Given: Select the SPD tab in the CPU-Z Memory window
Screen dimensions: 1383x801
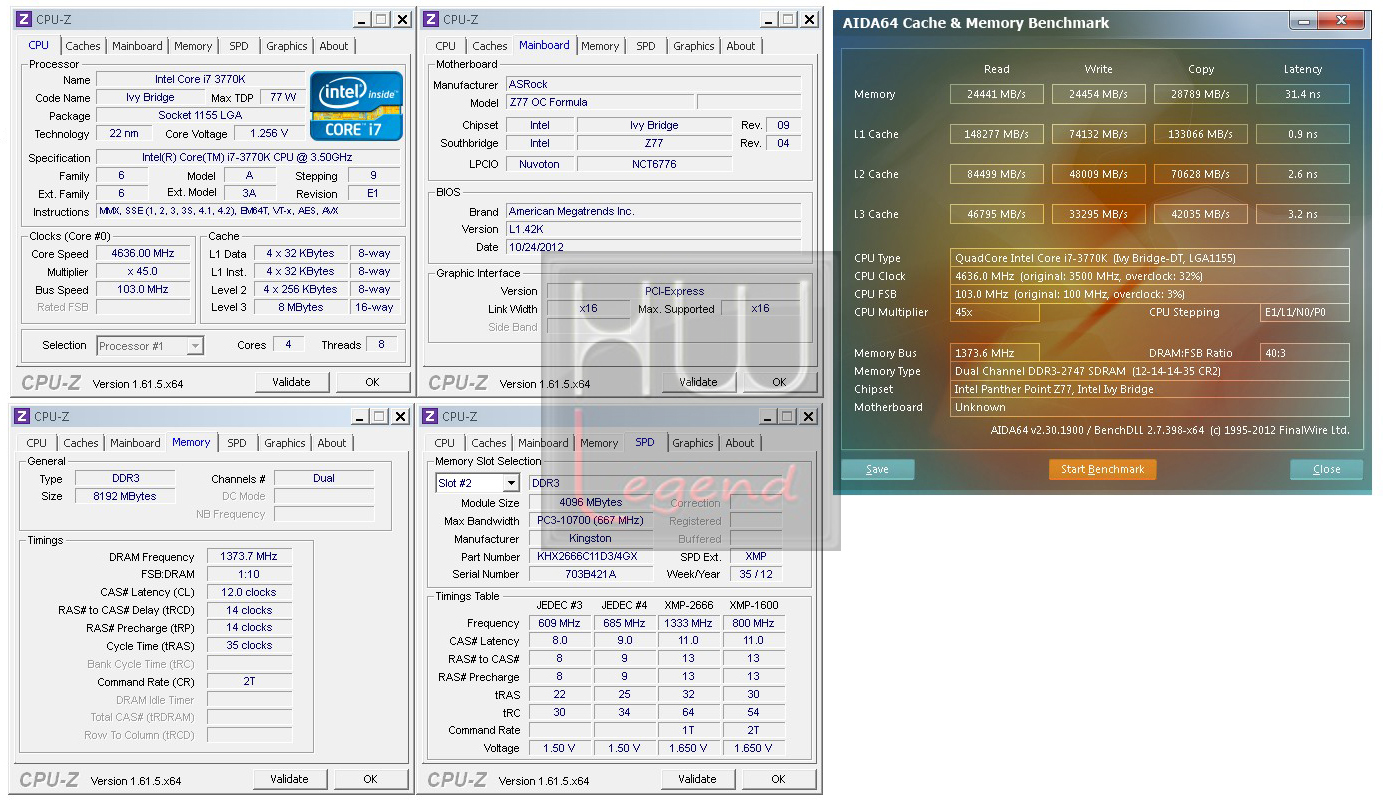Looking at the screenshot, I should (237, 443).
